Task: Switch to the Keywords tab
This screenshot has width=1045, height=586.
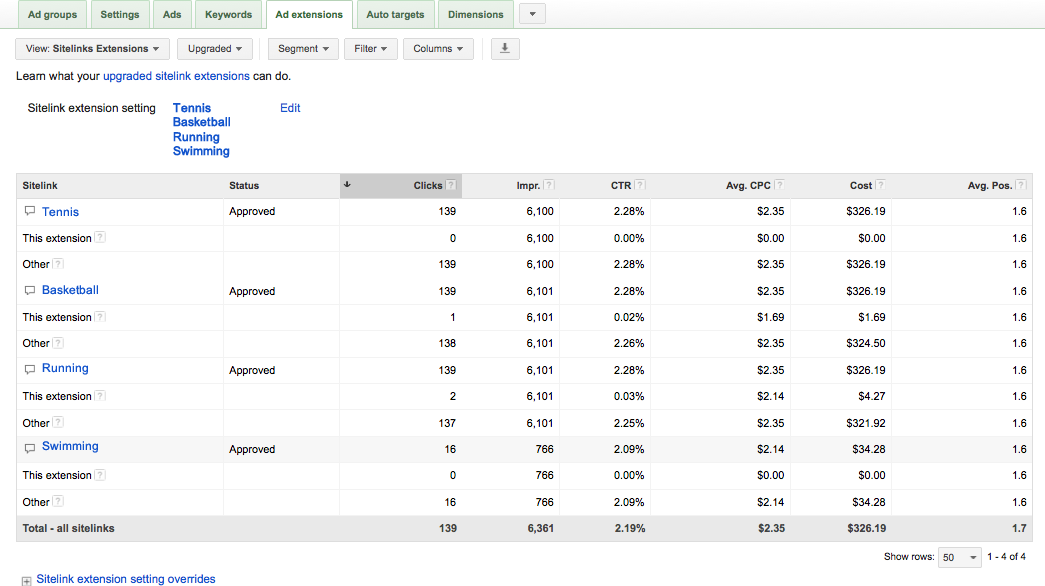Action: pos(229,15)
